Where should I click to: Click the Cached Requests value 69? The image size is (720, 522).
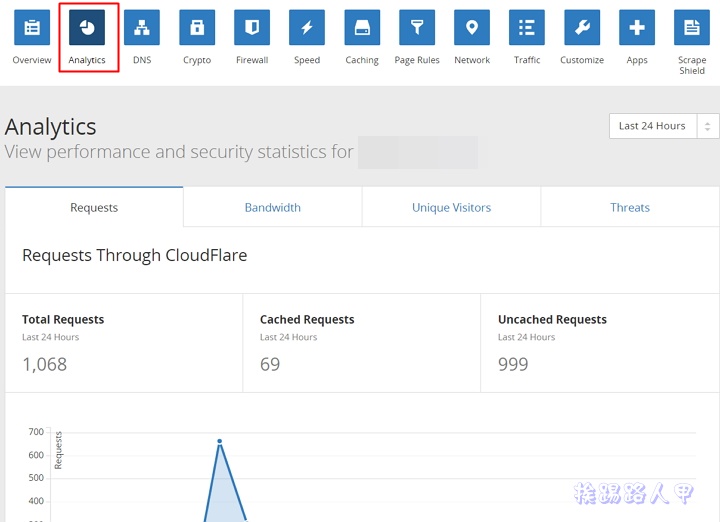[270, 365]
